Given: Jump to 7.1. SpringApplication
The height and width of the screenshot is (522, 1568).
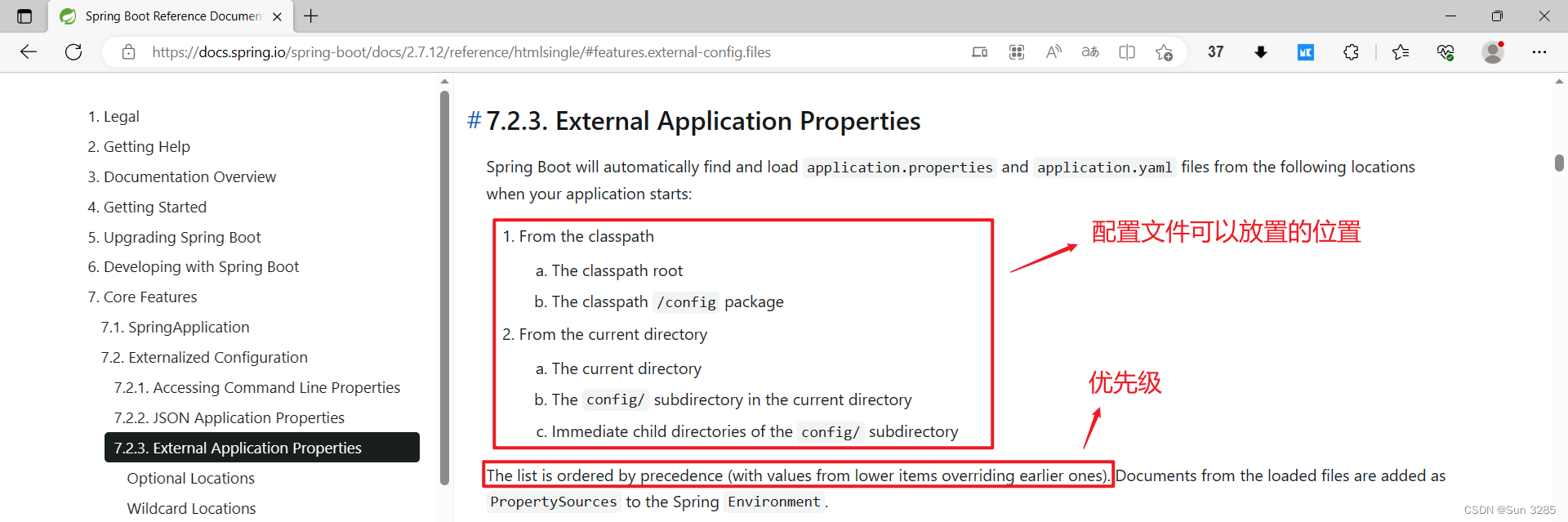Looking at the screenshot, I should (x=175, y=328).
